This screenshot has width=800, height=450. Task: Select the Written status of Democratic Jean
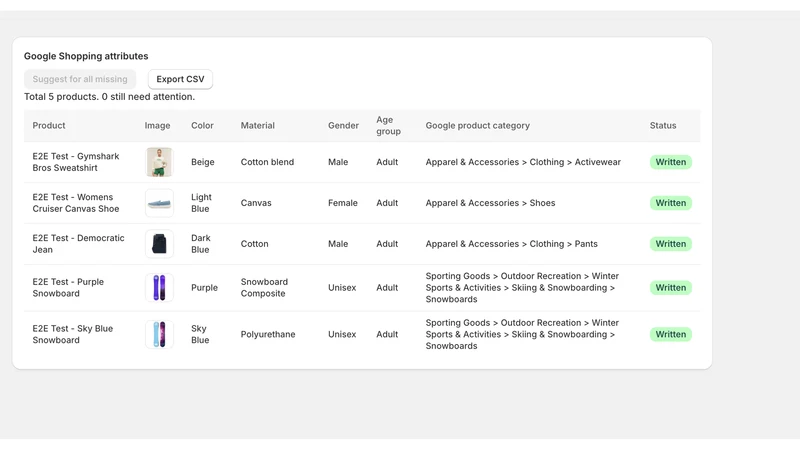670,244
